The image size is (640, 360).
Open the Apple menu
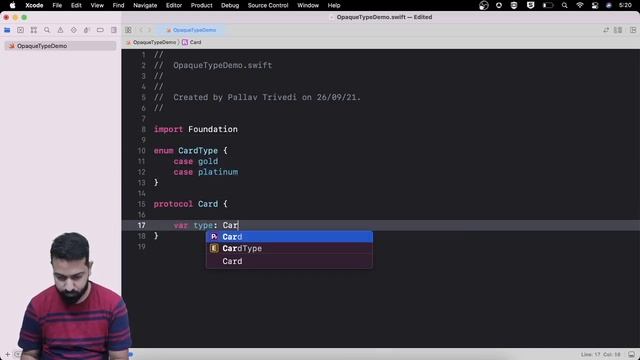[12, 5]
